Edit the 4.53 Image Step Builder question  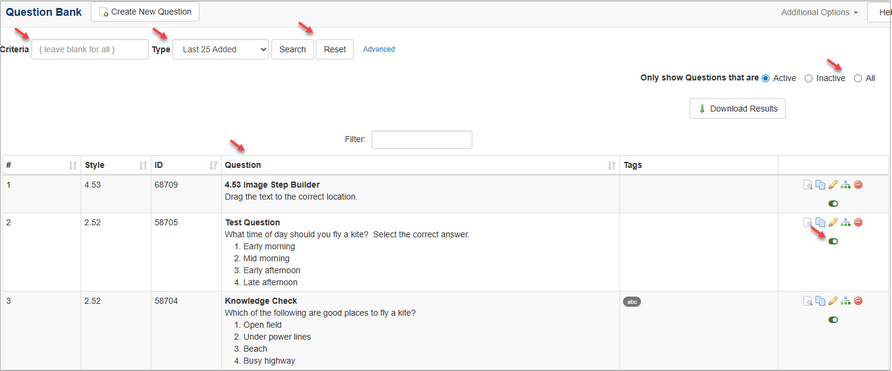pyautogui.click(x=833, y=185)
